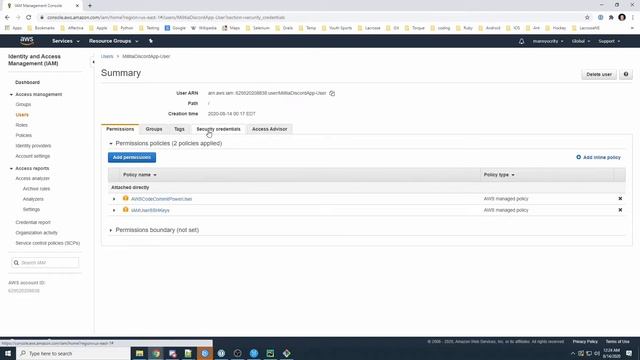Click Add inline policy link
This screenshot has height=360, width=640.
(598, 158)
